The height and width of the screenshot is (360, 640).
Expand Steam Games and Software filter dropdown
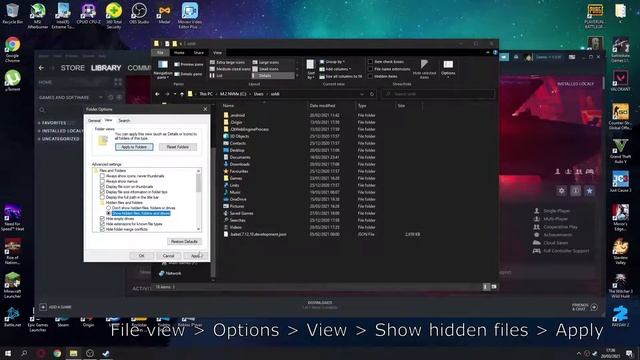101,98
